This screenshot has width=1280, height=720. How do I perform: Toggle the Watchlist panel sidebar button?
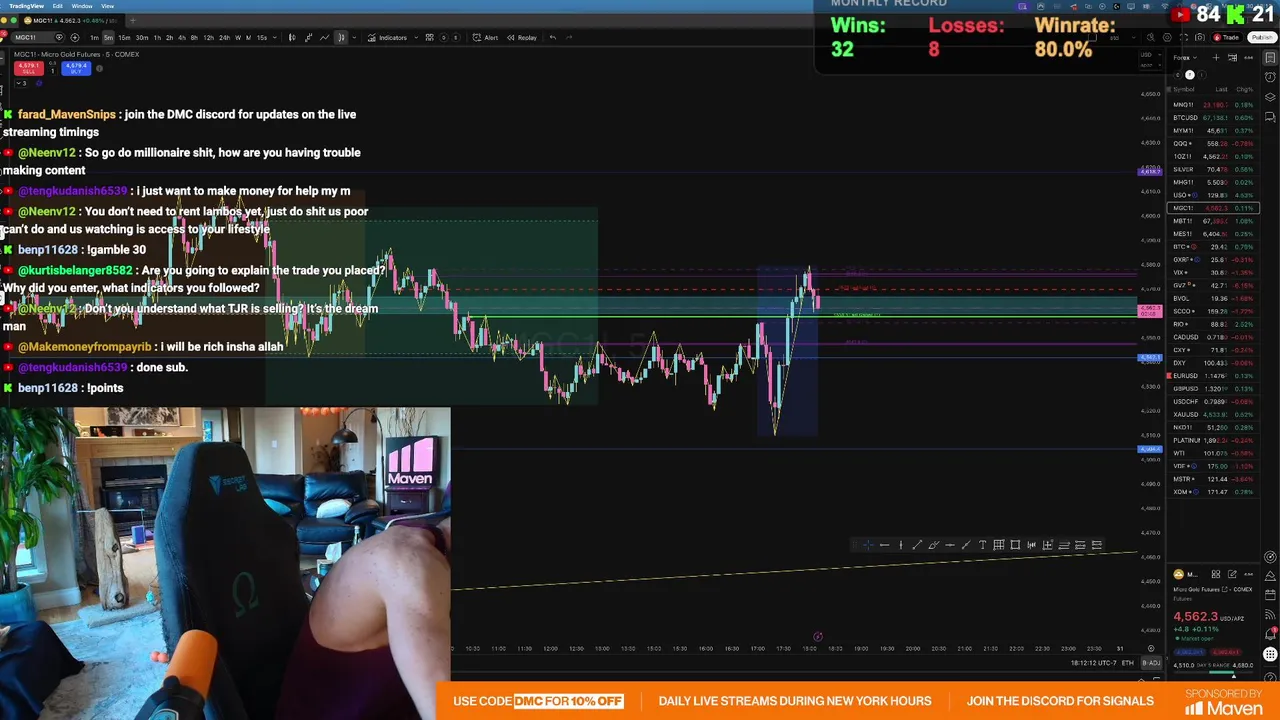tap(1270, 57)
